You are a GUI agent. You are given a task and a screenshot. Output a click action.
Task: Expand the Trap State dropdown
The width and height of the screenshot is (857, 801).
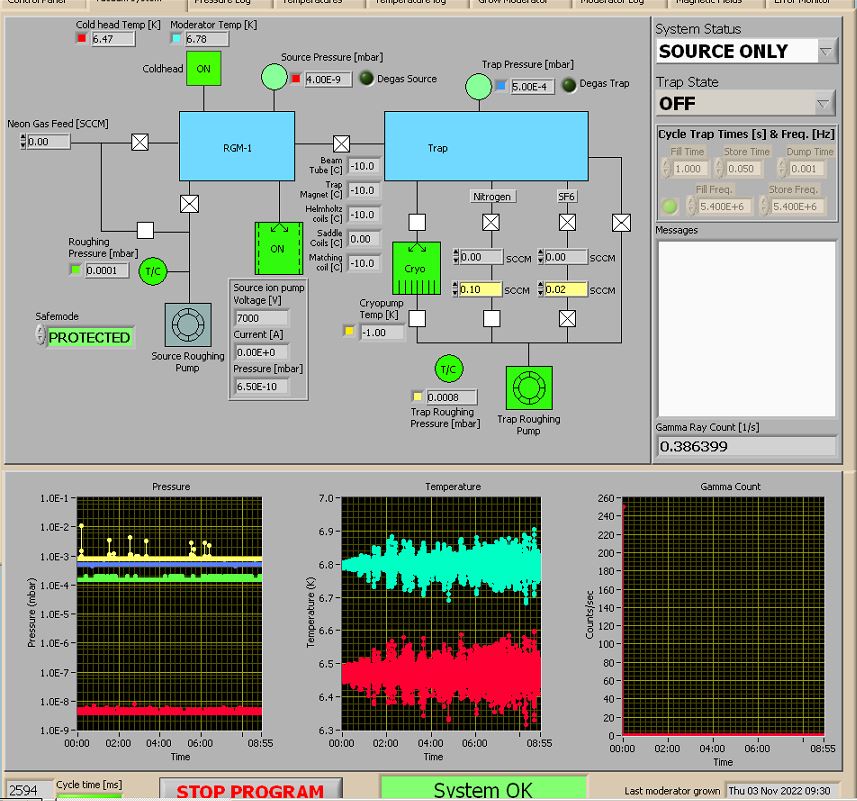coord(823,103)
